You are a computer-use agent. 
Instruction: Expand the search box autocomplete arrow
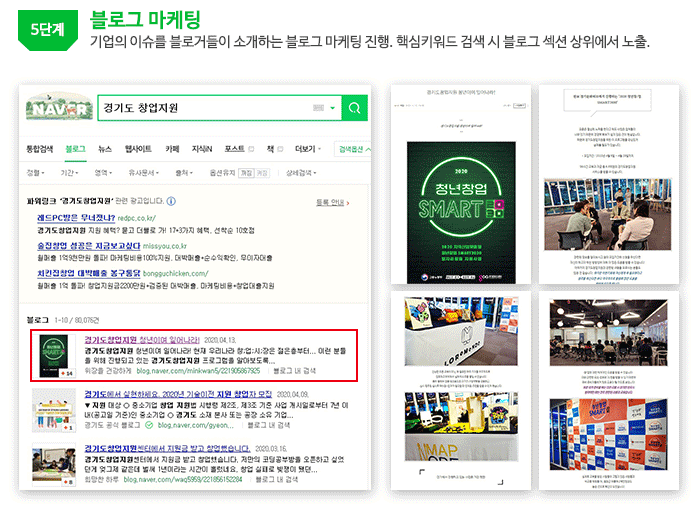pos(333,108)
